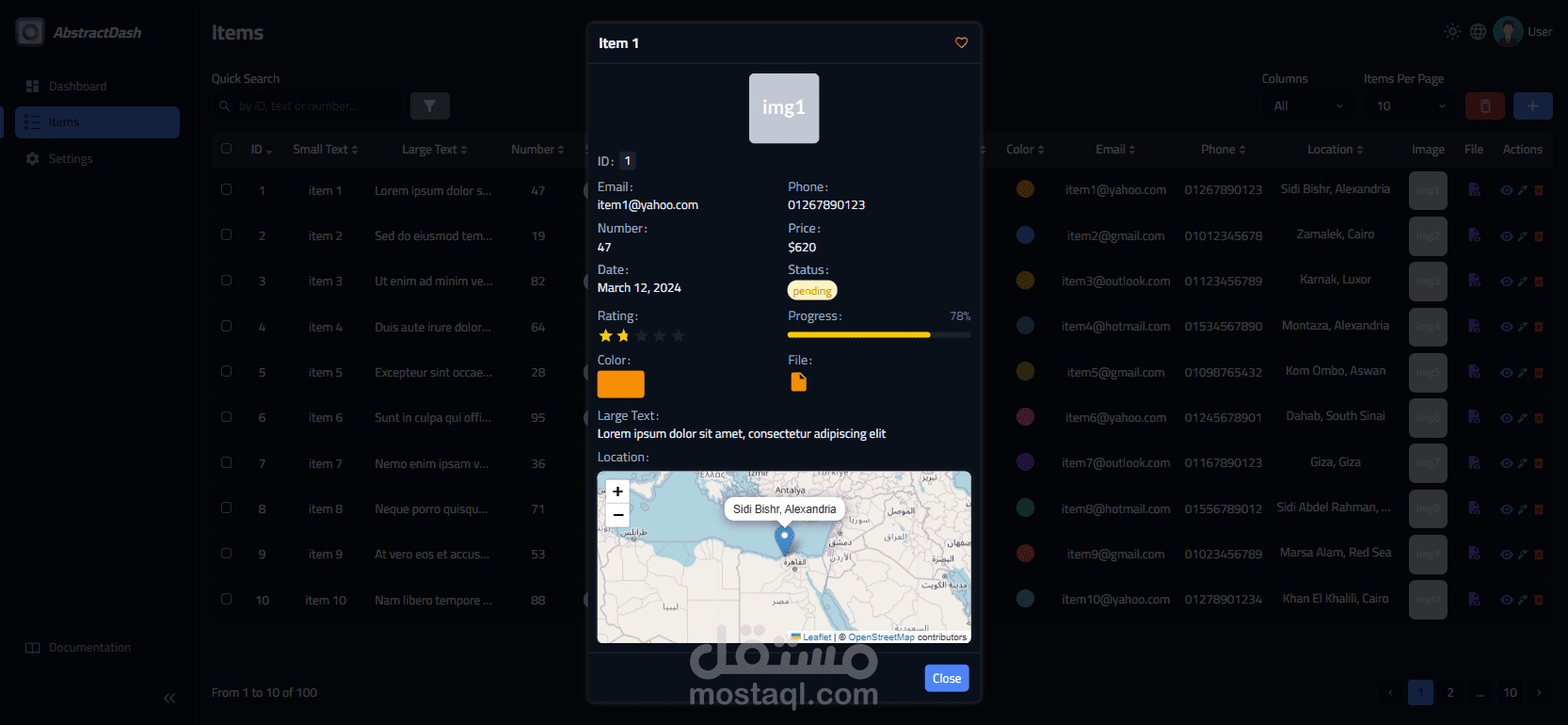
Task: Zoom in on the location map
Action: [x=617, y=491]
